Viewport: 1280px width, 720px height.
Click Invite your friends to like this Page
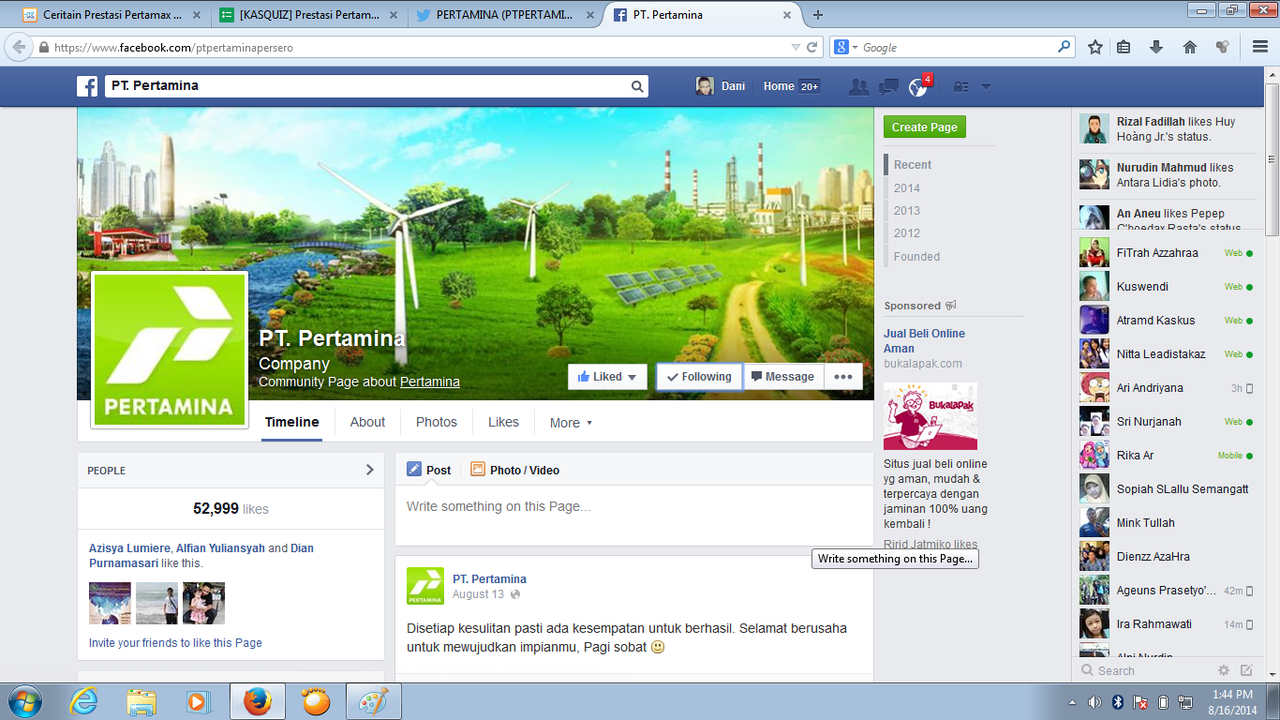[x=176, y=643]
